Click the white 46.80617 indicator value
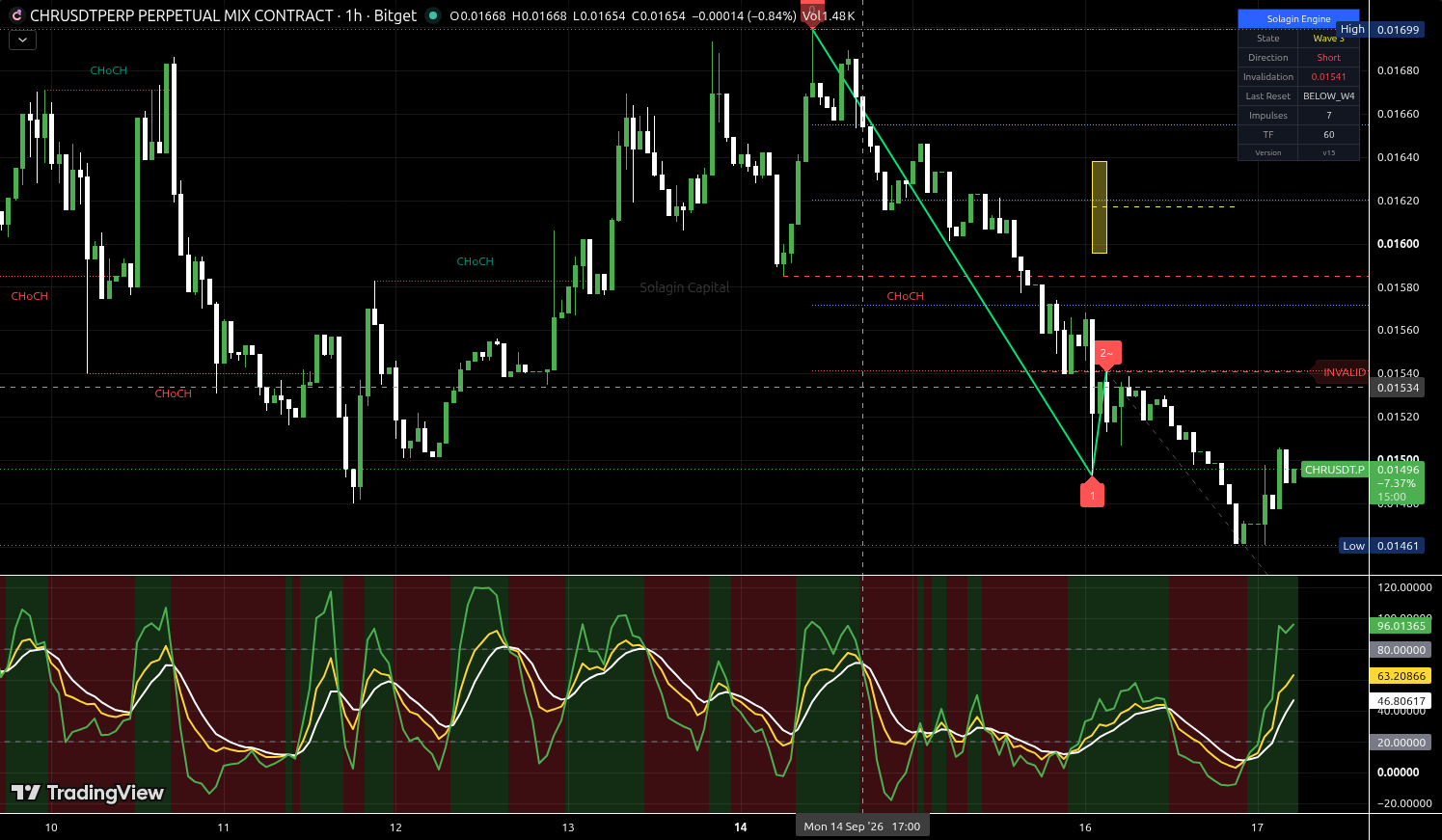Image resolution: width=1442 pixels, height=840 pixels. point(1401,701)
